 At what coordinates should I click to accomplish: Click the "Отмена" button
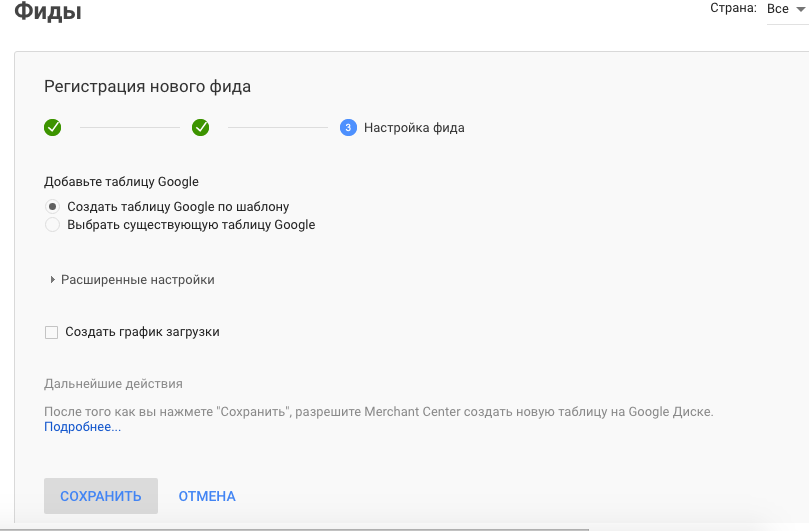pos(207,496)
